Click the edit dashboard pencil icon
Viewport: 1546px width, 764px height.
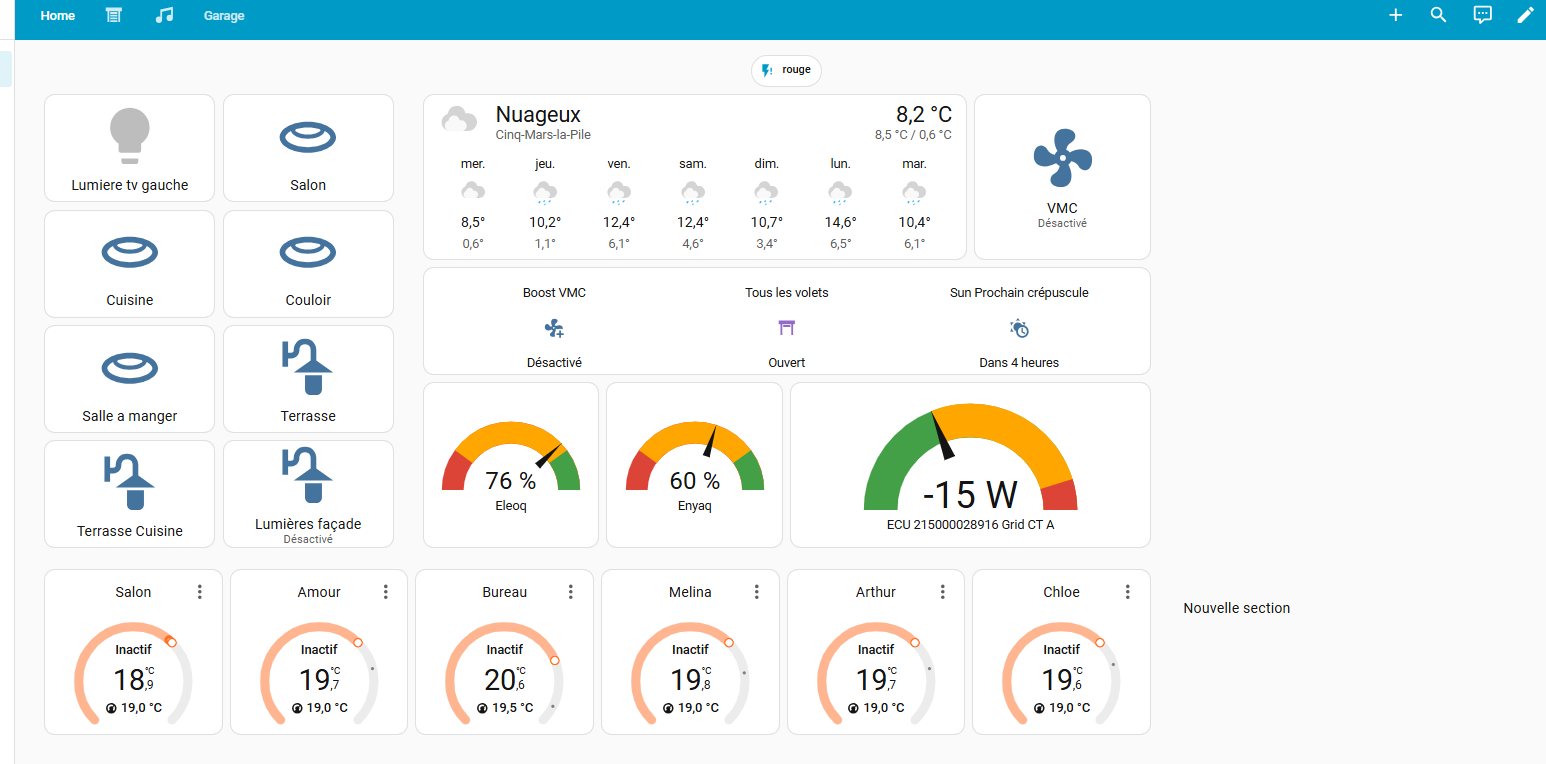tap(1525, 15)
